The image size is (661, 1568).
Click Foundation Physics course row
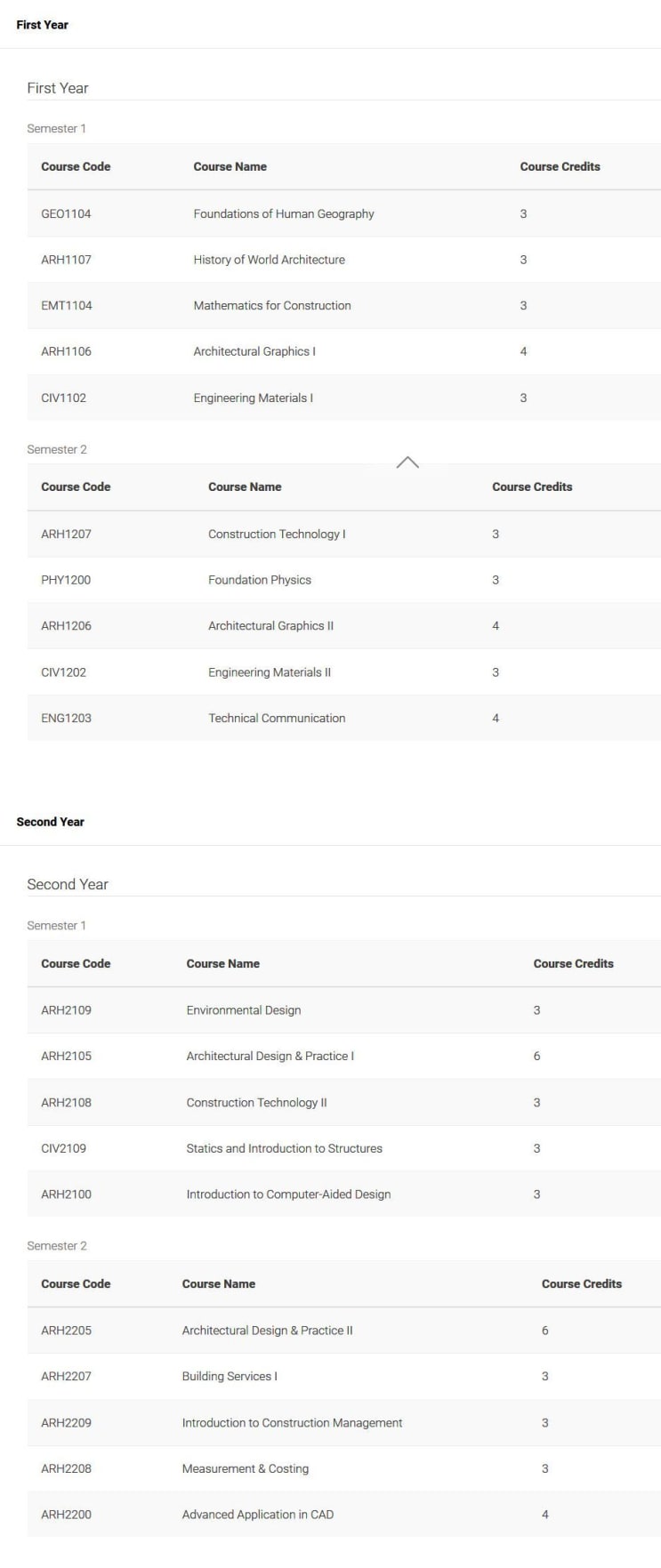click(x=343, y=580)
